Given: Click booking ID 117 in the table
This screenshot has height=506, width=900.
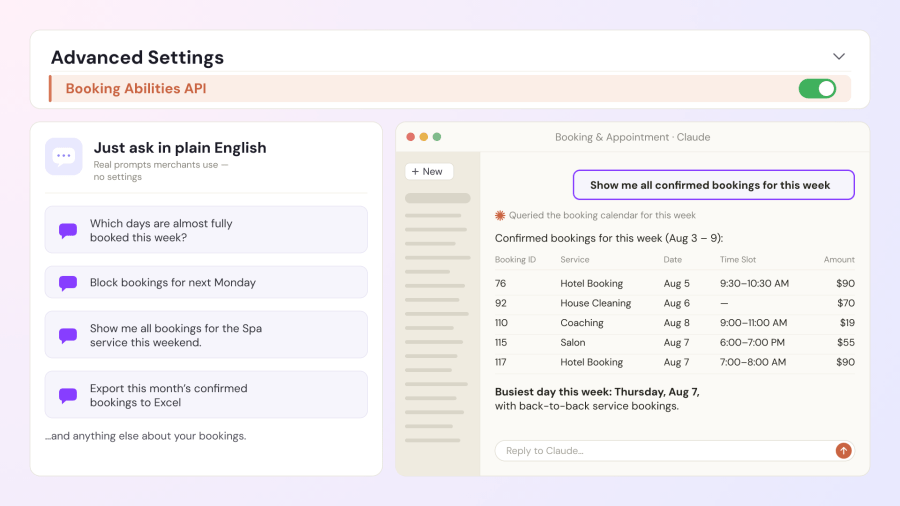Looking at the screenshot, I should point(501,362).
